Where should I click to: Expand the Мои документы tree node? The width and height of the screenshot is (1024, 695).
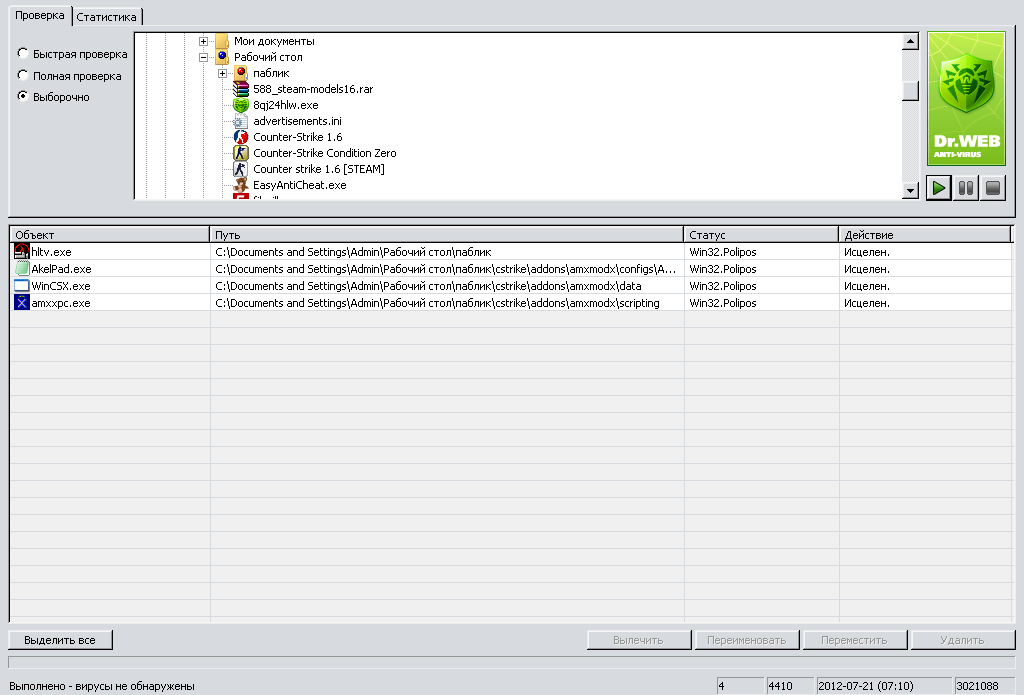pos(203,41)
